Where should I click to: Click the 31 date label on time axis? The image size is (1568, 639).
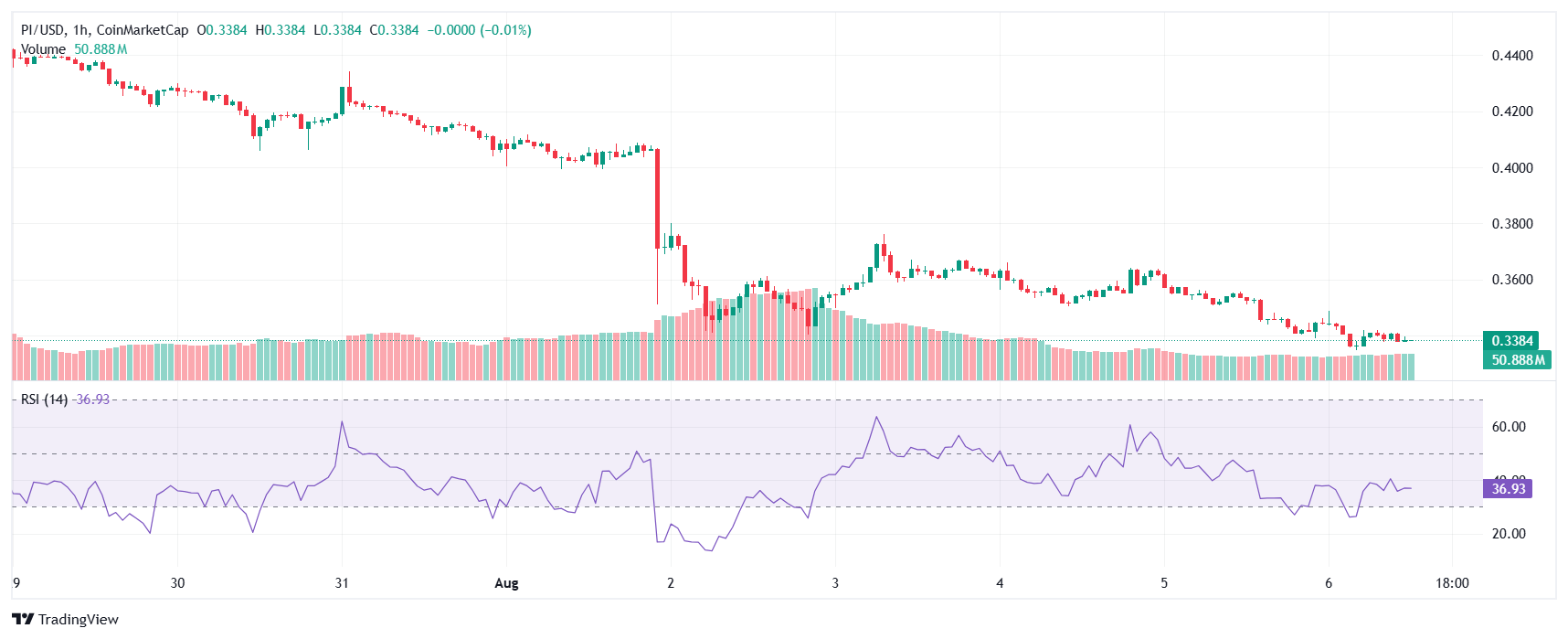click(342, 583)
